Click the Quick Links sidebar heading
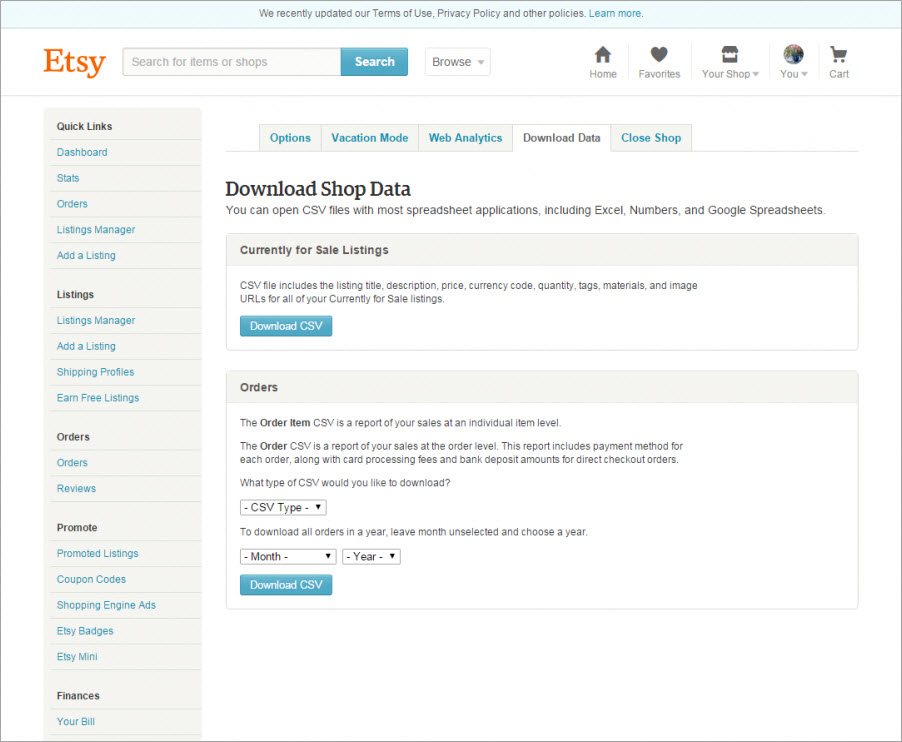The width and height of the screenshot is (902, 742). point(84,127)
